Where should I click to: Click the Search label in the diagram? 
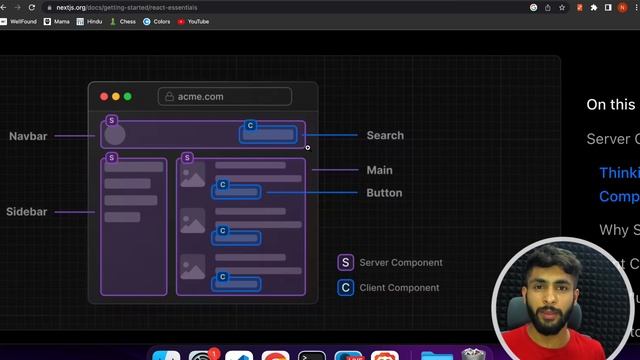(385, 136)
